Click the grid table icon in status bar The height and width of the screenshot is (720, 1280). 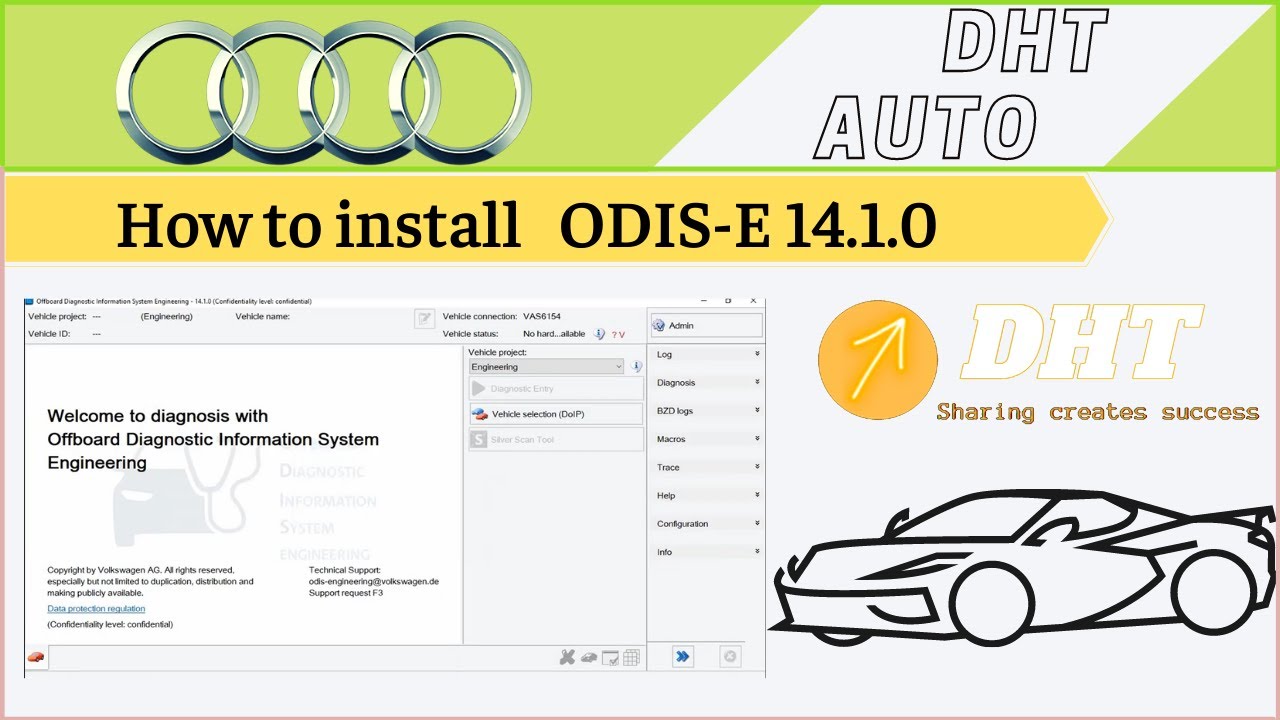tap(631, 657)
